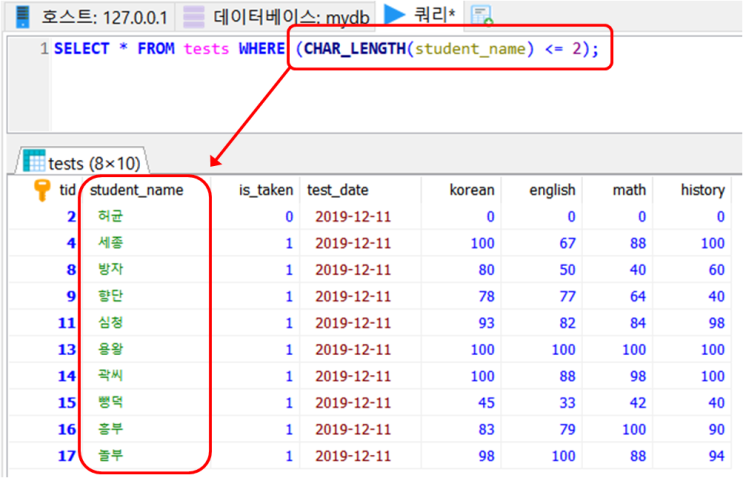Image resolution: width=743 pixels, height=478 pixels.
Task: Select the tests (8×10) result tab
Action: [83, 162]
